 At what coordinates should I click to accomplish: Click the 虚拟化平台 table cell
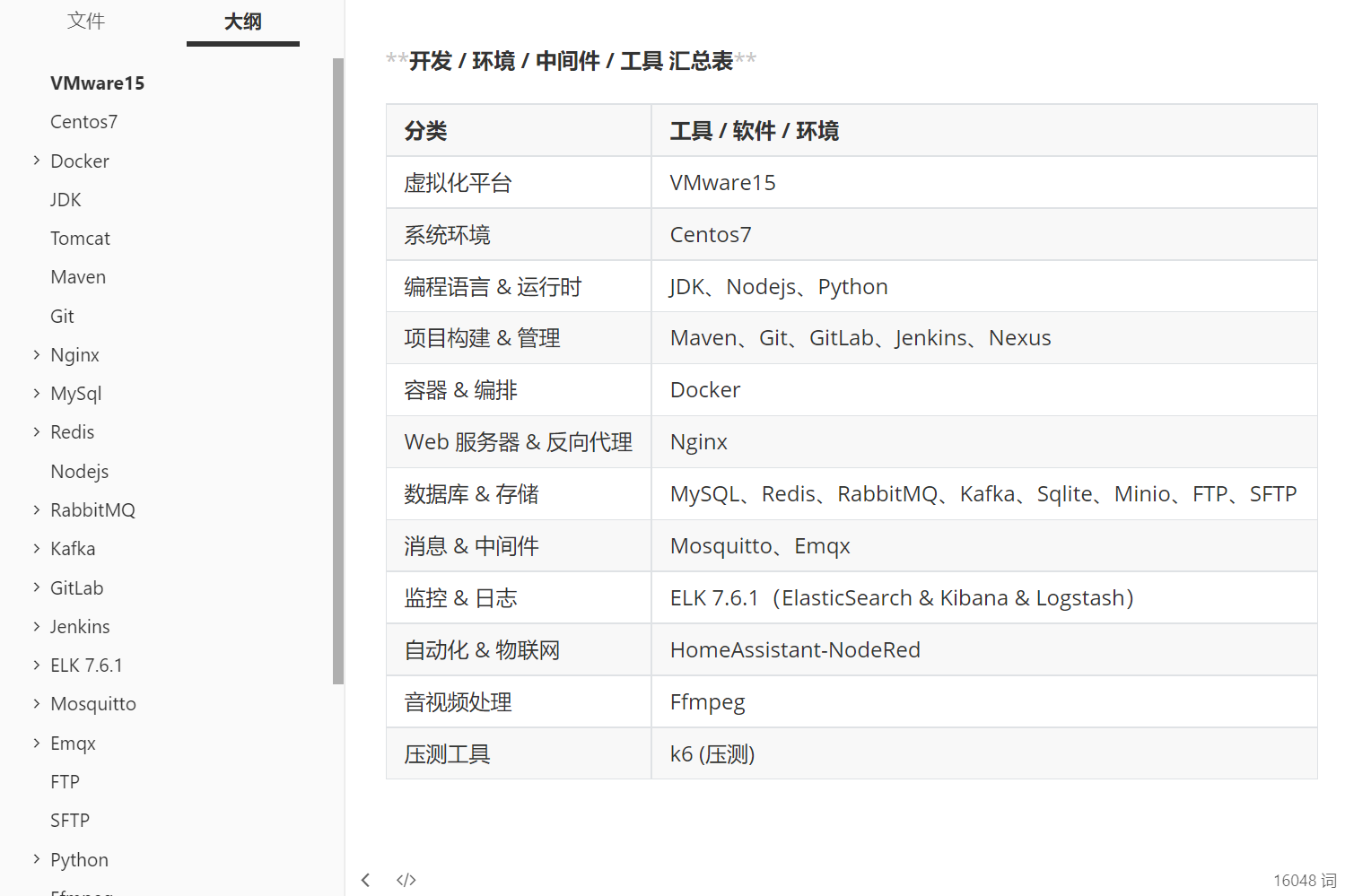click(x=519, y=183)
